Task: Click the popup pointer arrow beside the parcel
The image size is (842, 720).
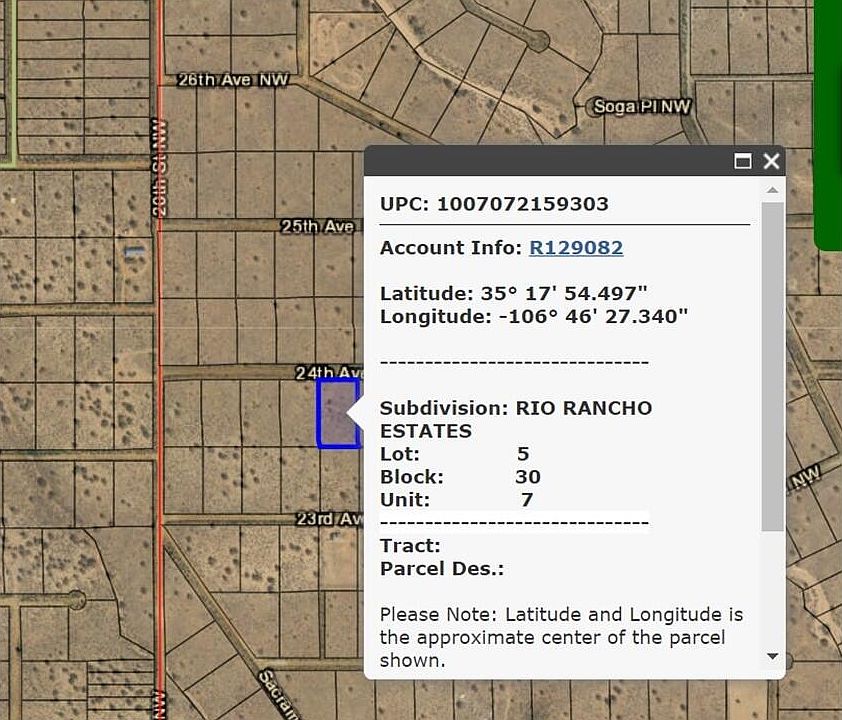Action: pos(355,413)
